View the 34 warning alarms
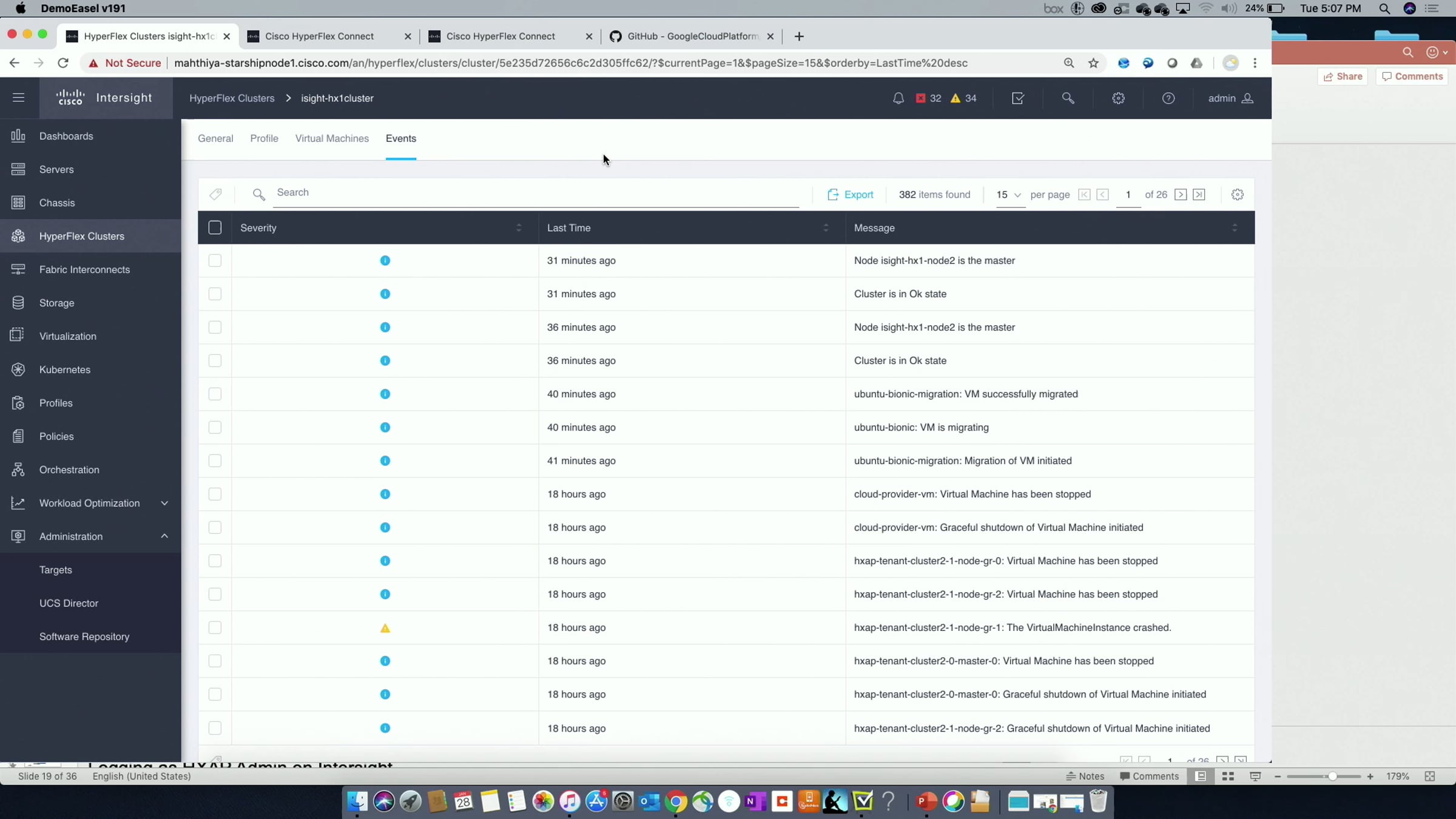Screen dimensions: 1456x819 [x=964, y=98]
